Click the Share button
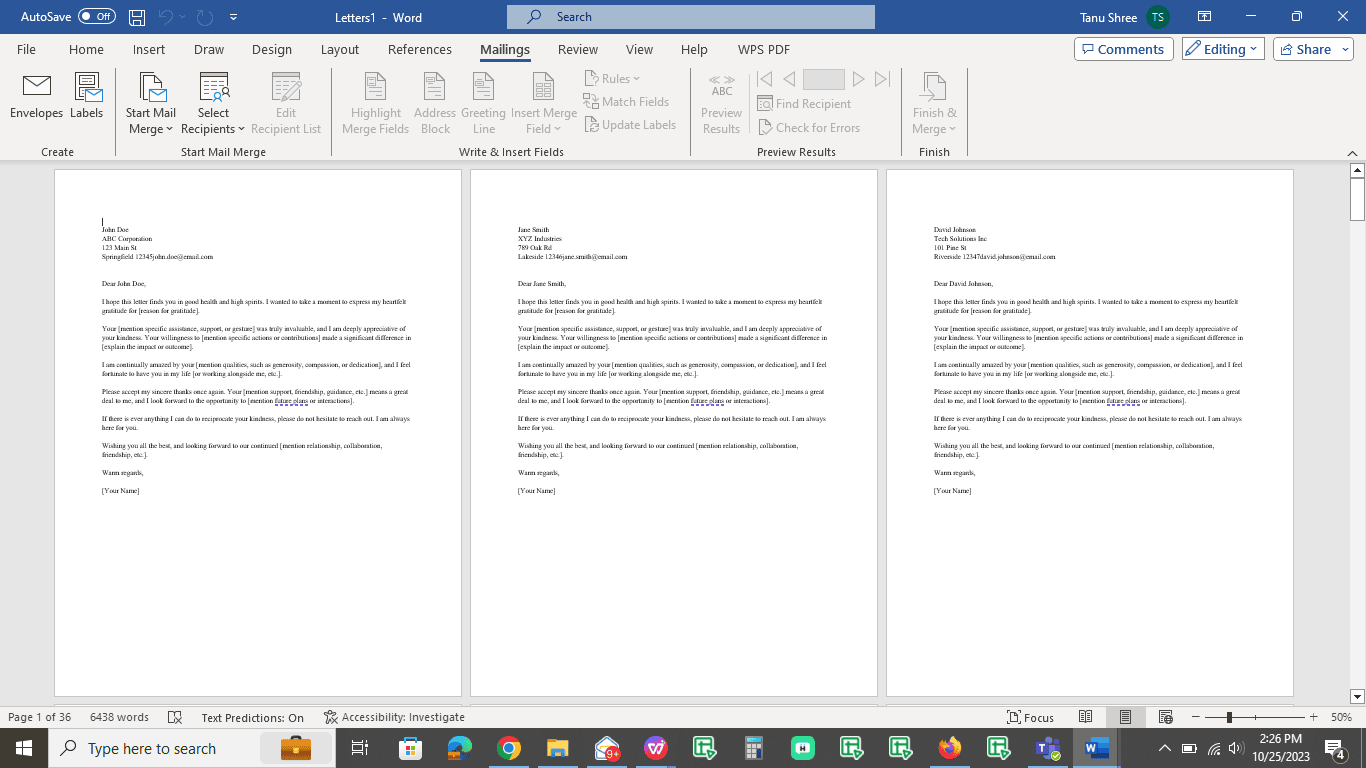 coord(1311,48)
